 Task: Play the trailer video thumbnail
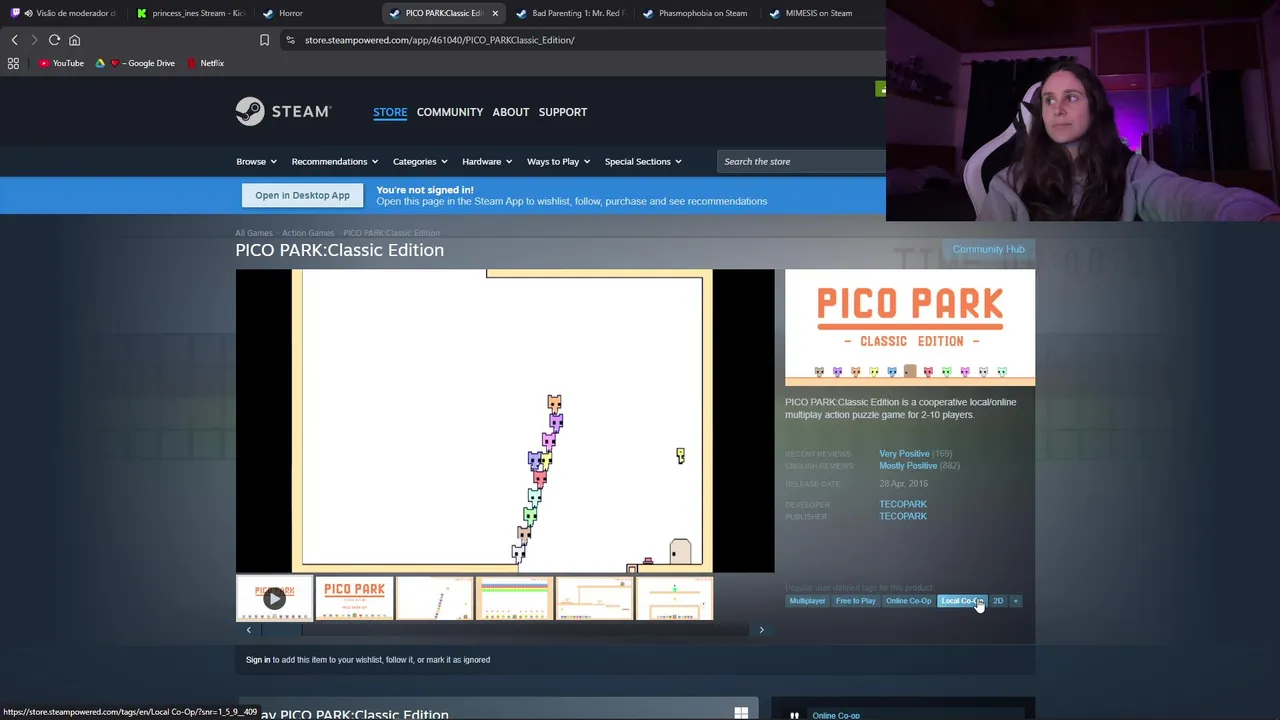(274, 598)
